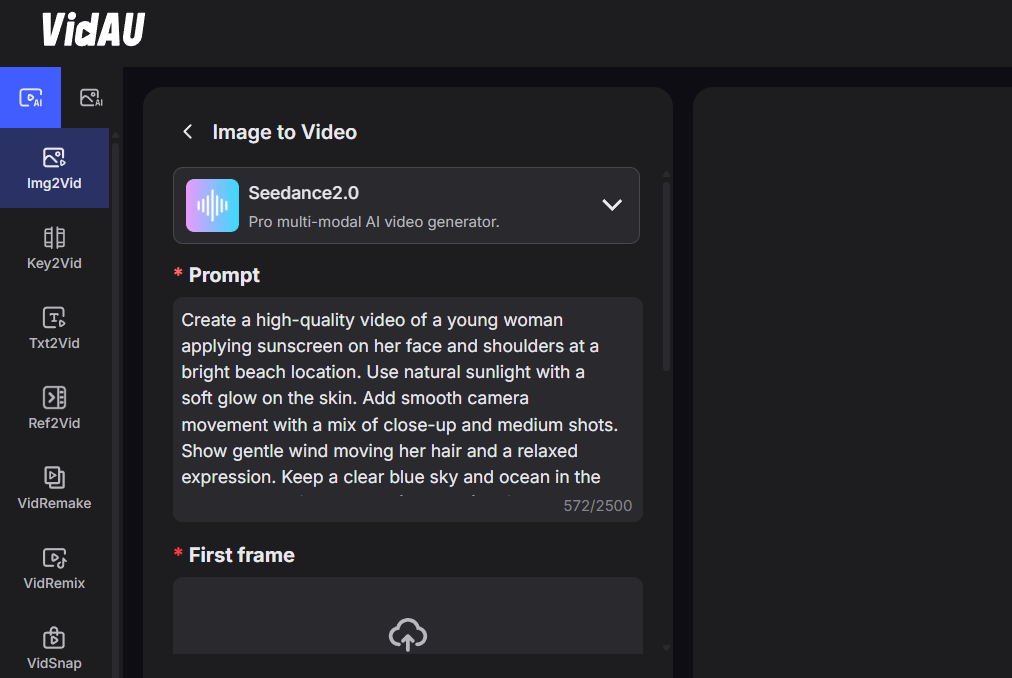Switch to the AI image tab

(x=91, y=98)
